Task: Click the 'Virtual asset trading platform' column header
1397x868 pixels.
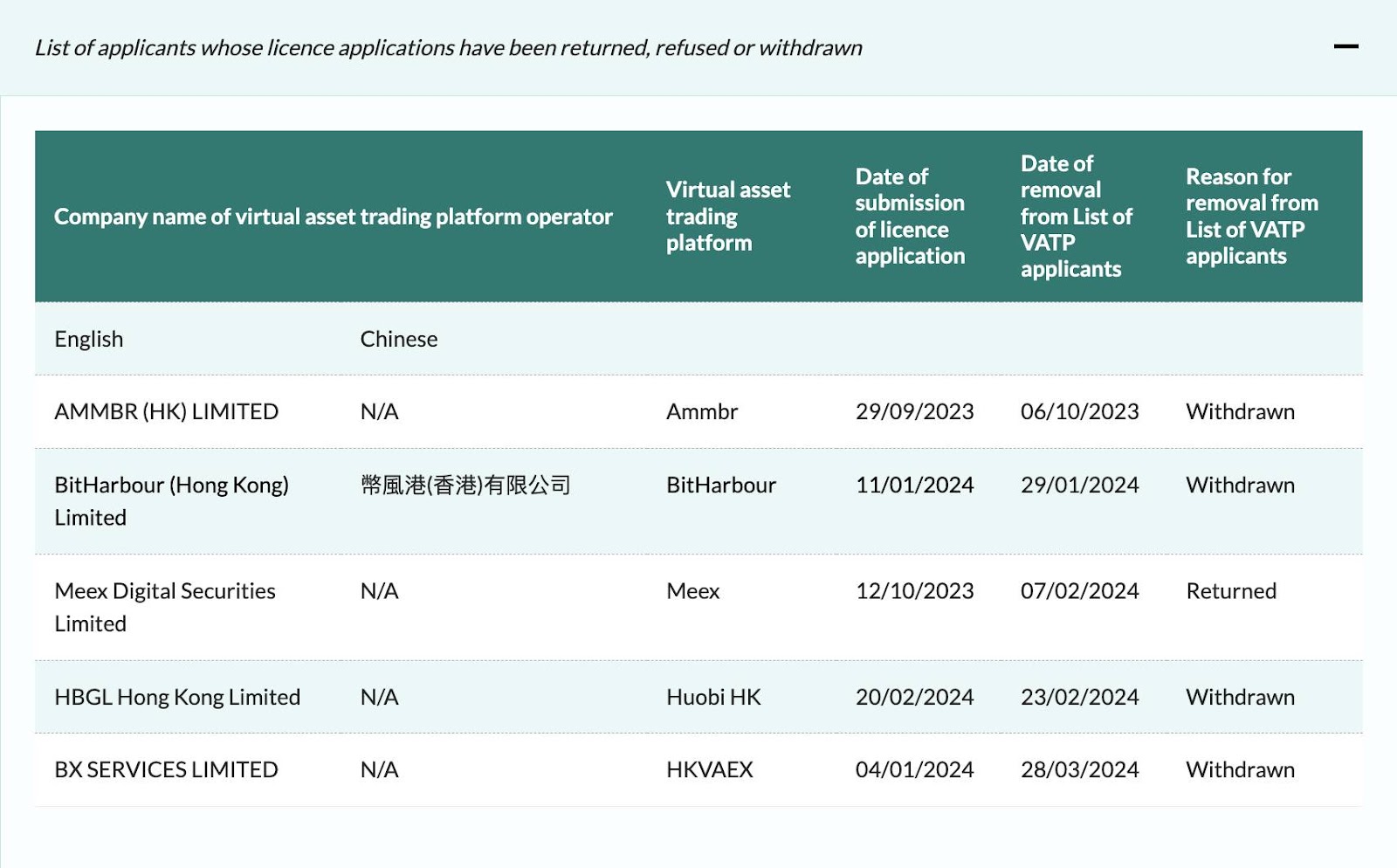Action: [x=728, y=216]
